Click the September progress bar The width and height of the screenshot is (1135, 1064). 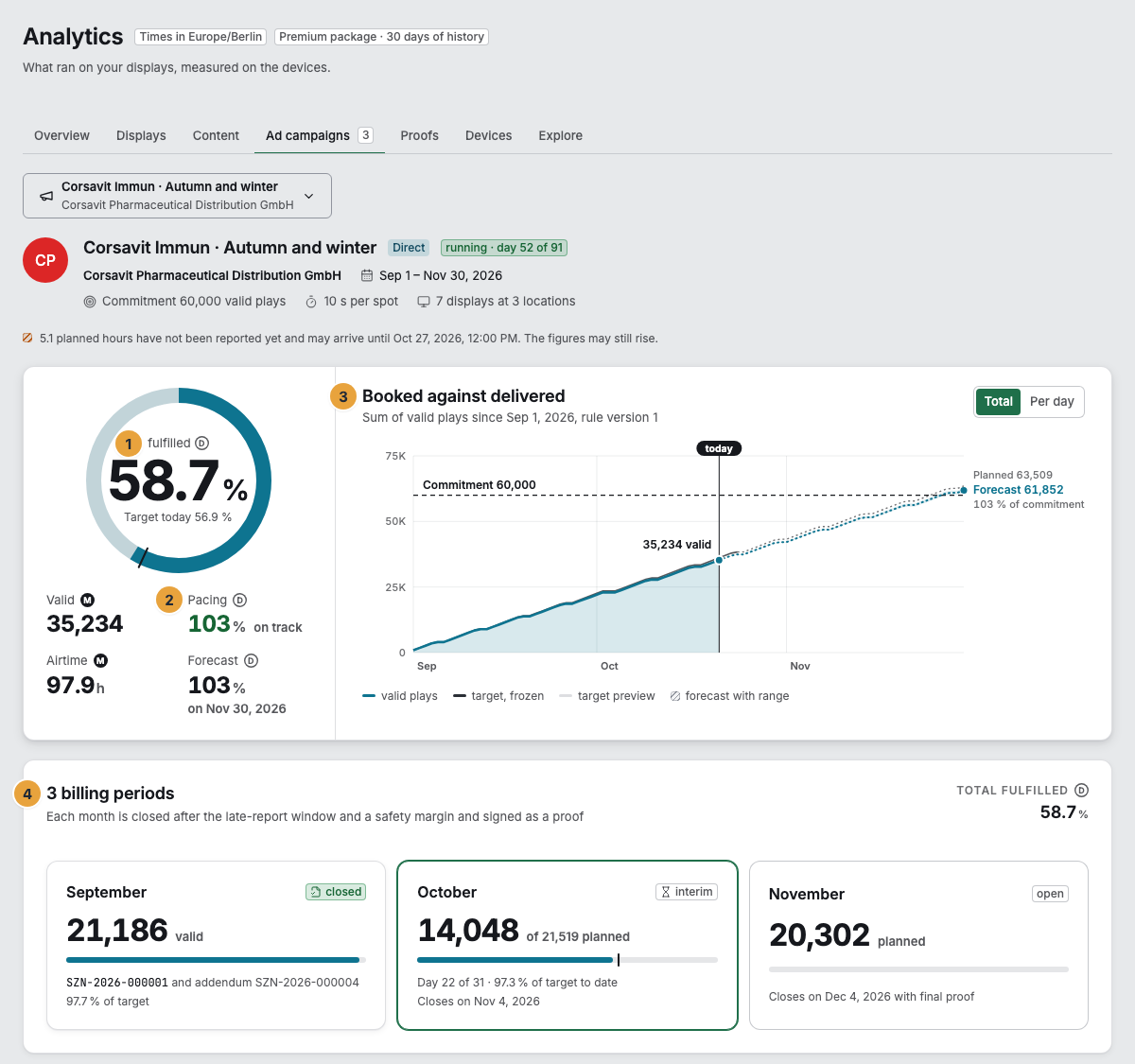click(x=216, y=960)
